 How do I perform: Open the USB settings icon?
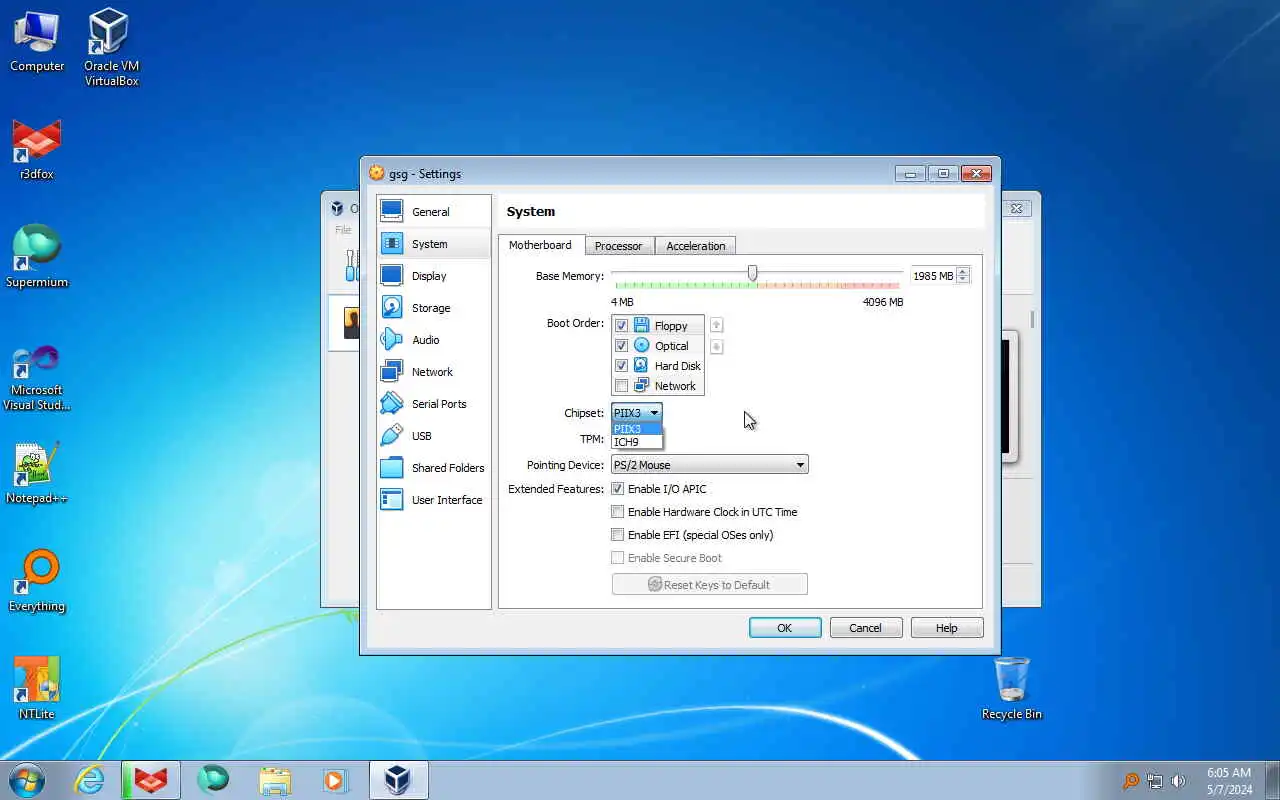[392, 435]
